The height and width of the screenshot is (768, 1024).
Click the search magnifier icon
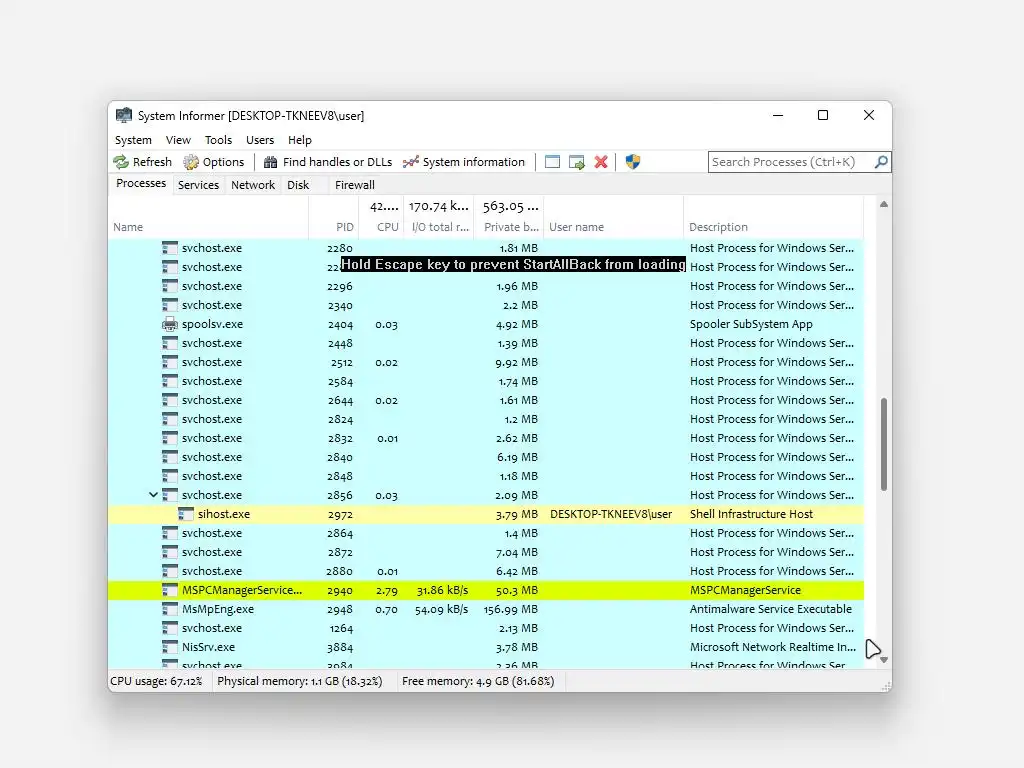pos(881,161)
